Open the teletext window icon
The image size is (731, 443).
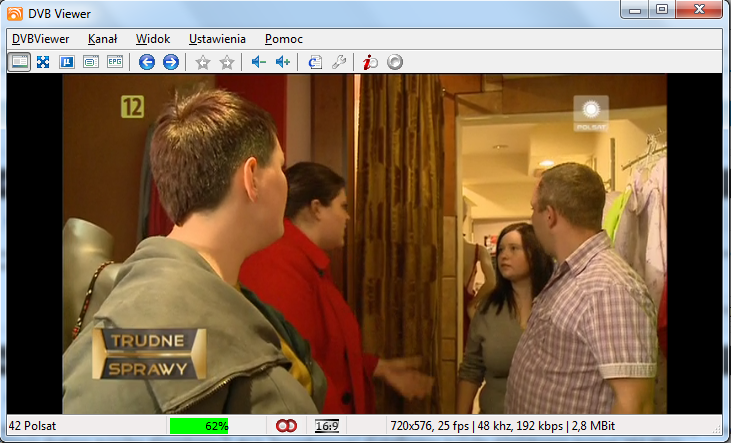(x=91, y=62)
